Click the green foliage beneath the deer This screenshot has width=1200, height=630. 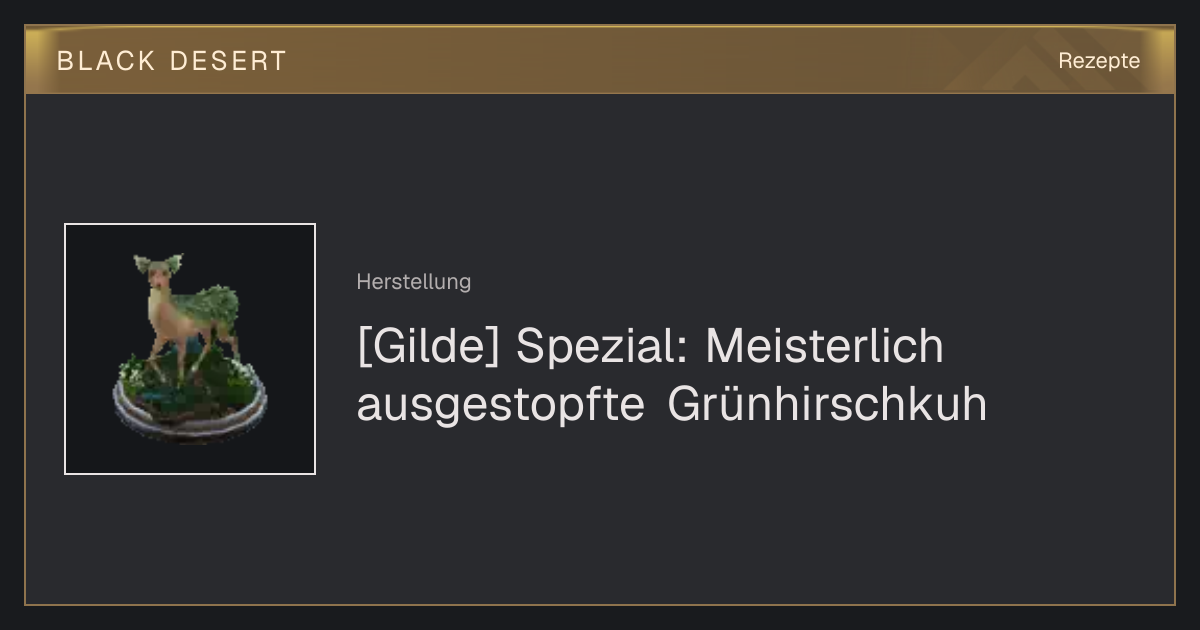click(x=190, y=381)
